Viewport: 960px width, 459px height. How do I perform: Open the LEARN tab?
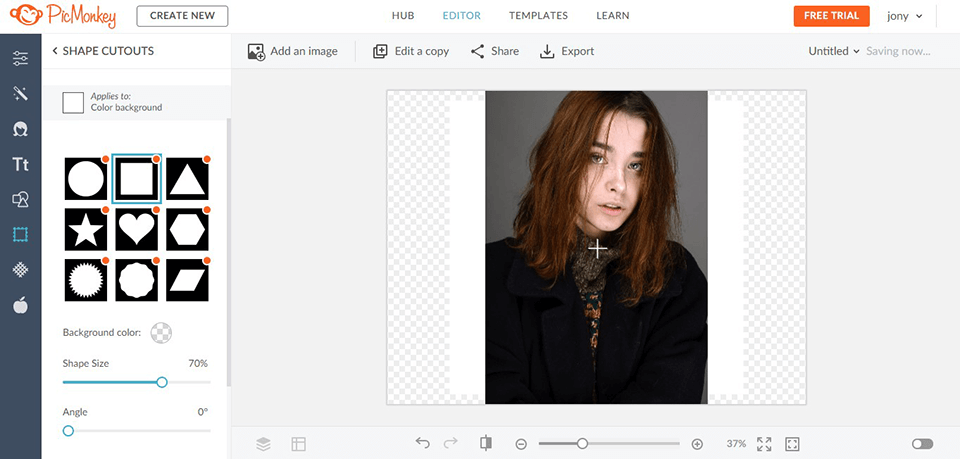tap(612, 16)
